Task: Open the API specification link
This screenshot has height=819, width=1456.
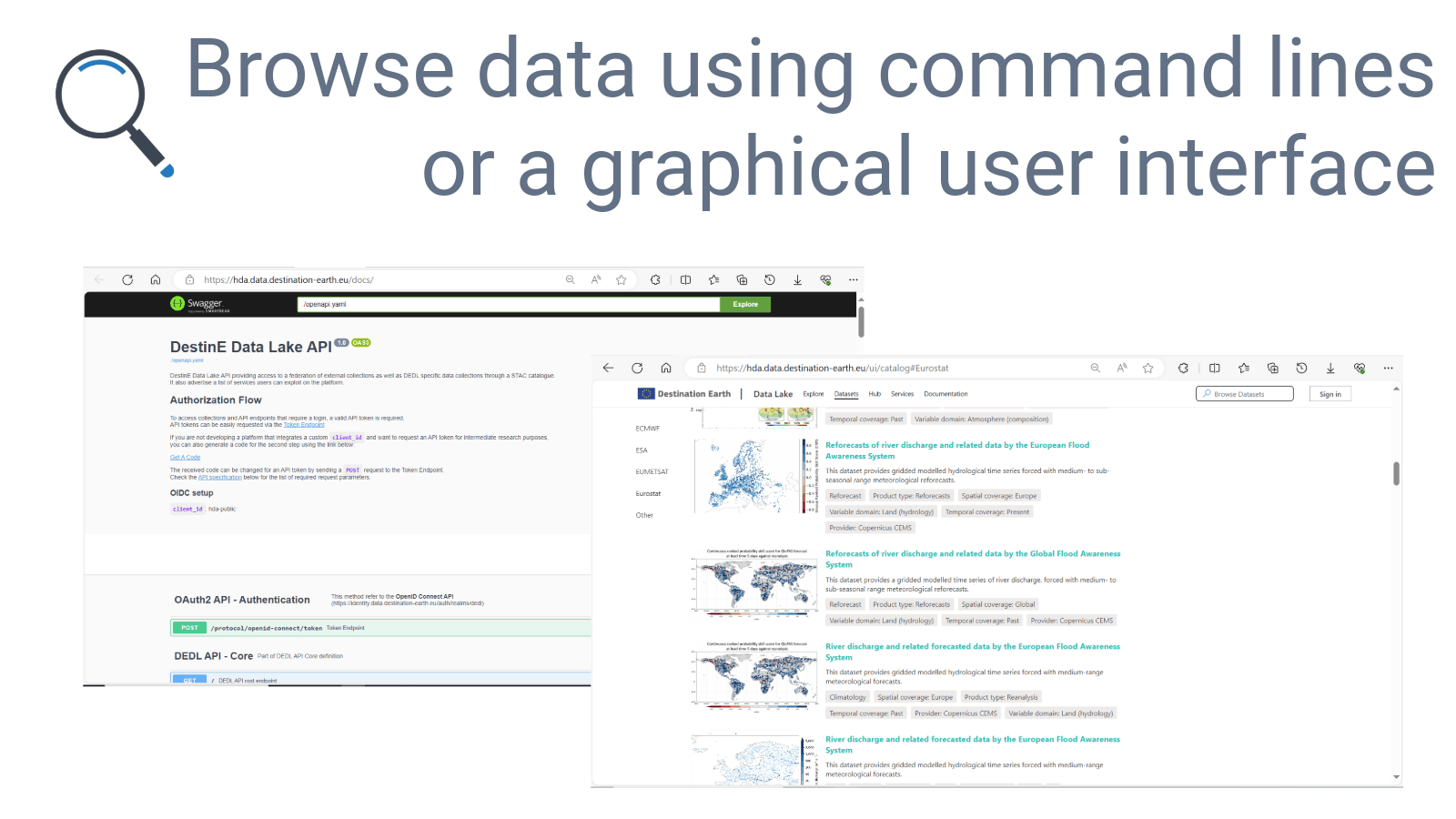Action: [x=220, y=478]
